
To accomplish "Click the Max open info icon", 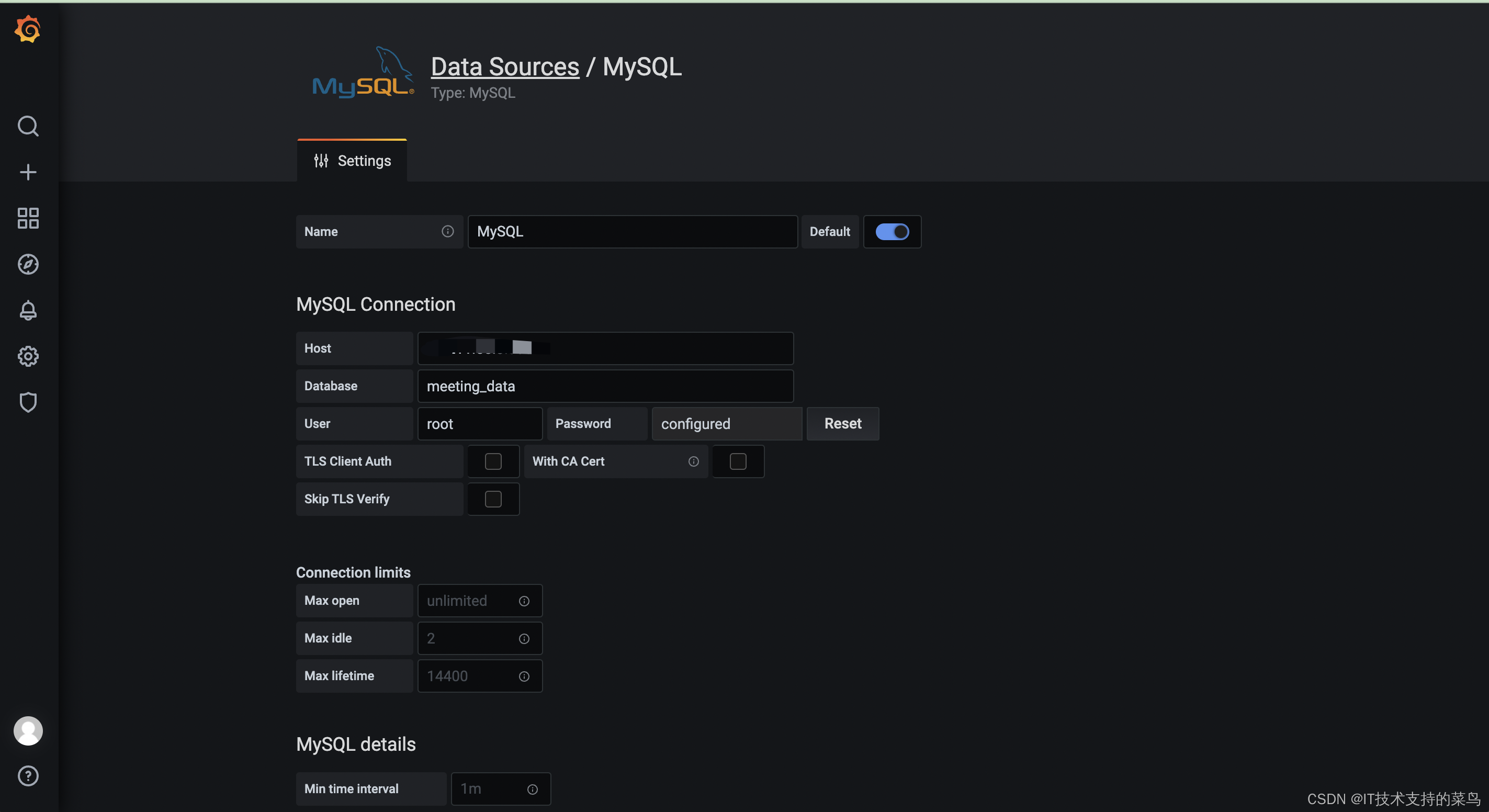I will (x=524, y=601).
